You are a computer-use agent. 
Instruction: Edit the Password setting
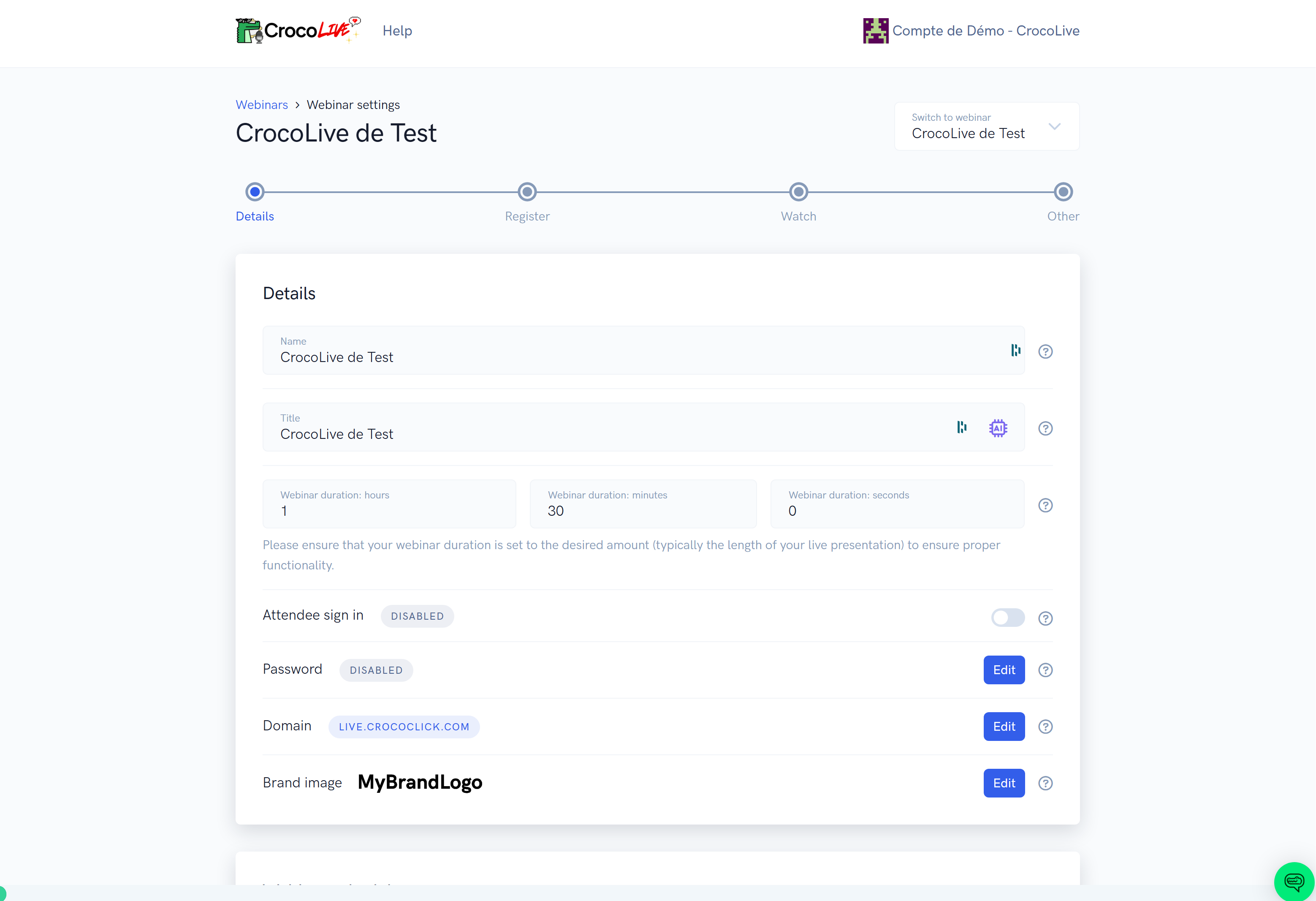(x=1004, y=670)
